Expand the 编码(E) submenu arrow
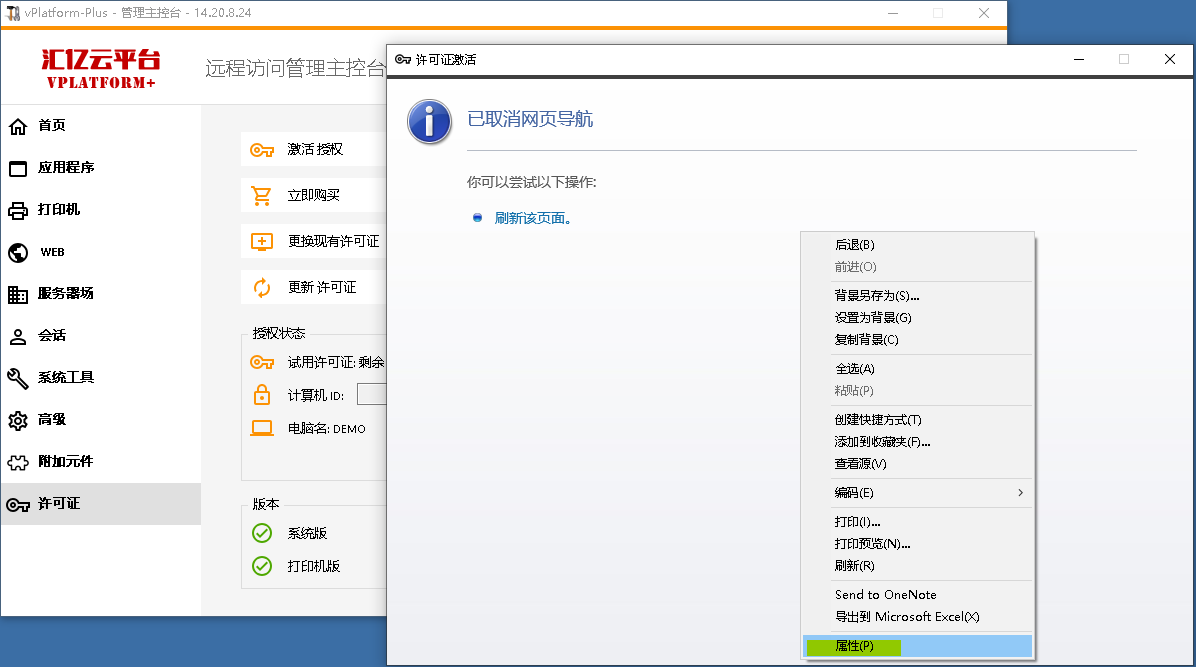The image size is (1196, 667). [x=1020, y=492]
